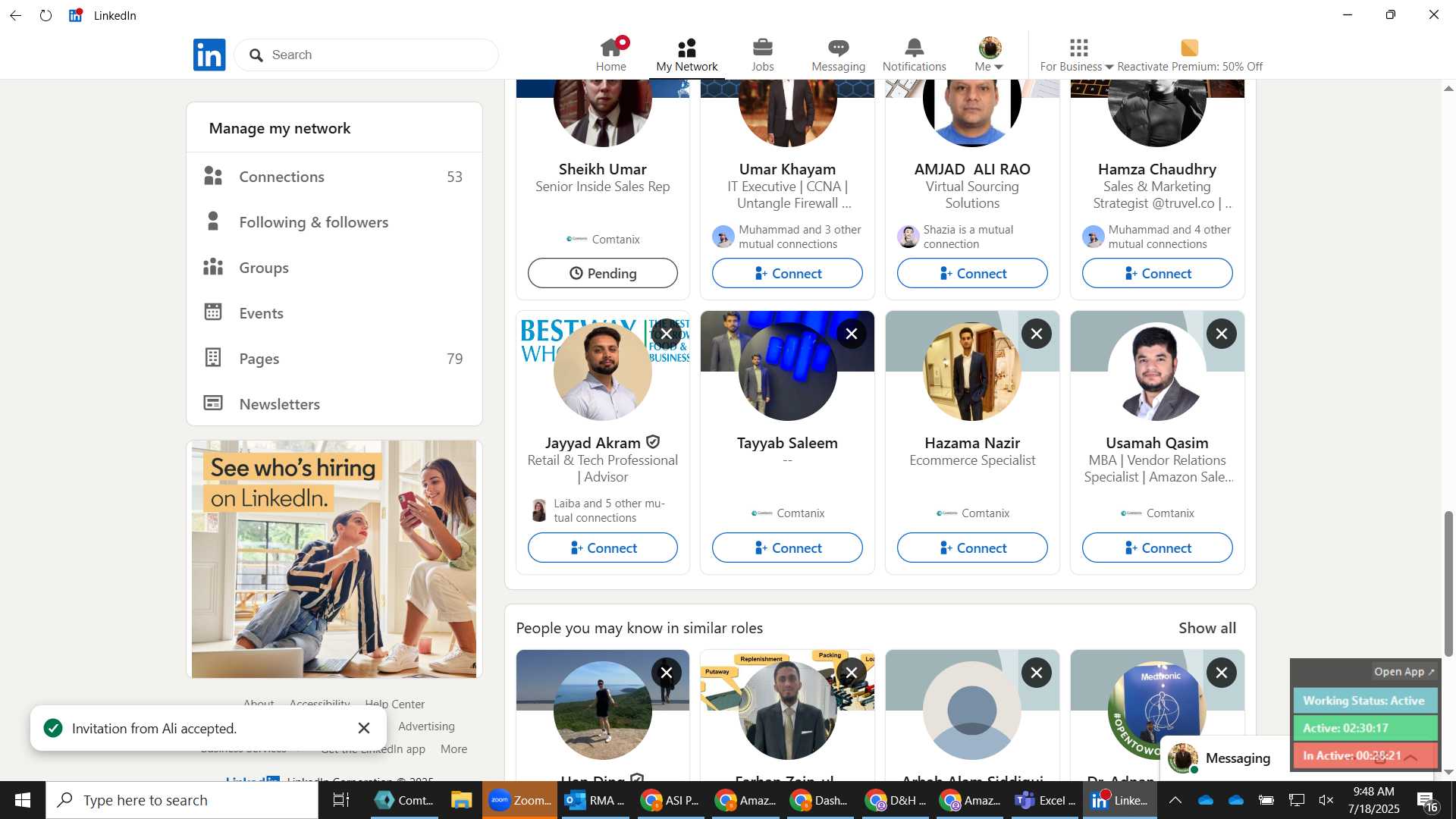This screenshot has height=819, width=1456.
Task: Click Open App in tracker widget
Action: pyautogui.click(x=1404, y=672)
